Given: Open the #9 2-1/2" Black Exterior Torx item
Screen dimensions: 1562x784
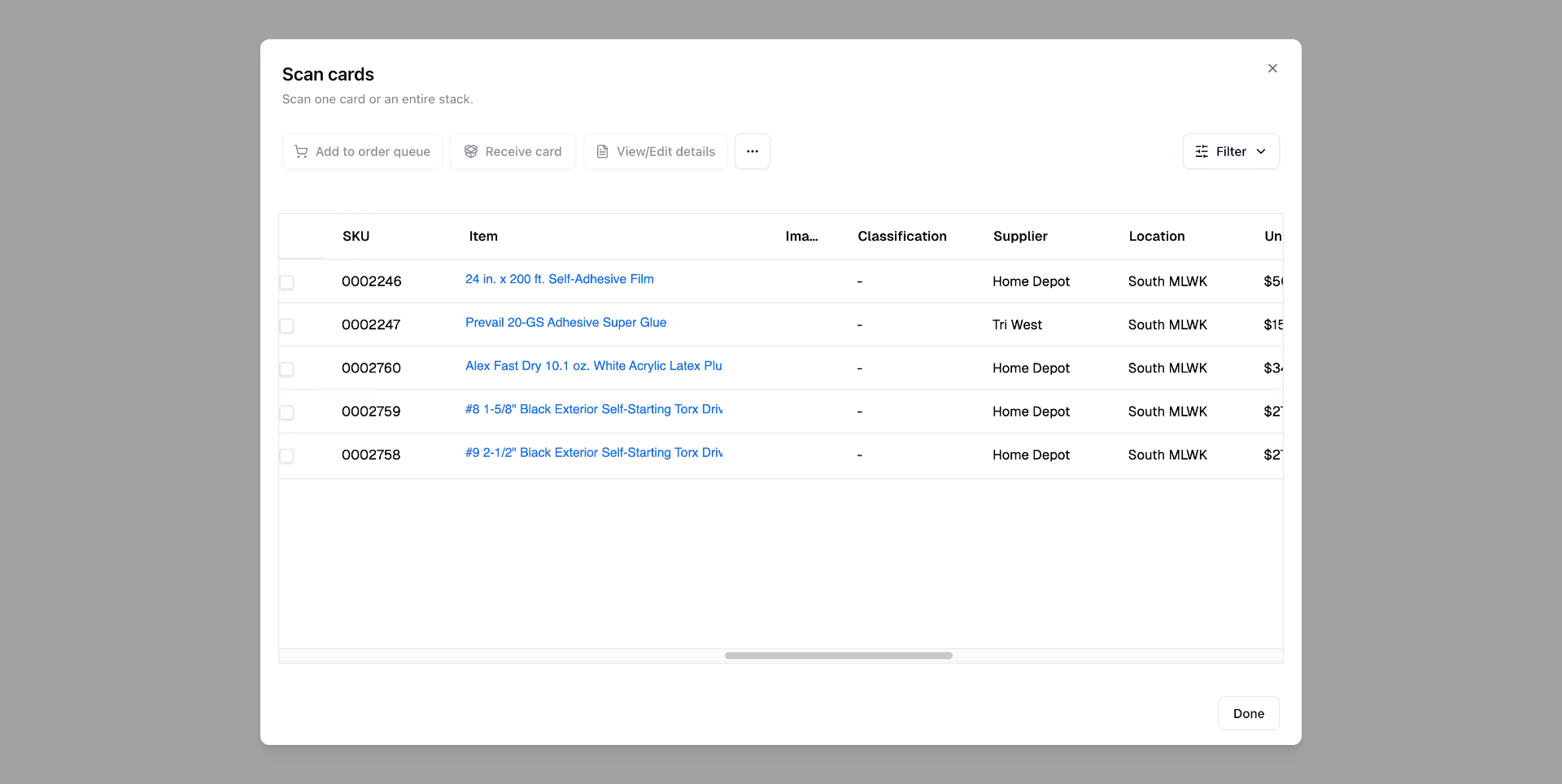Looking at the screenshot, I should (x=594, y=452).
